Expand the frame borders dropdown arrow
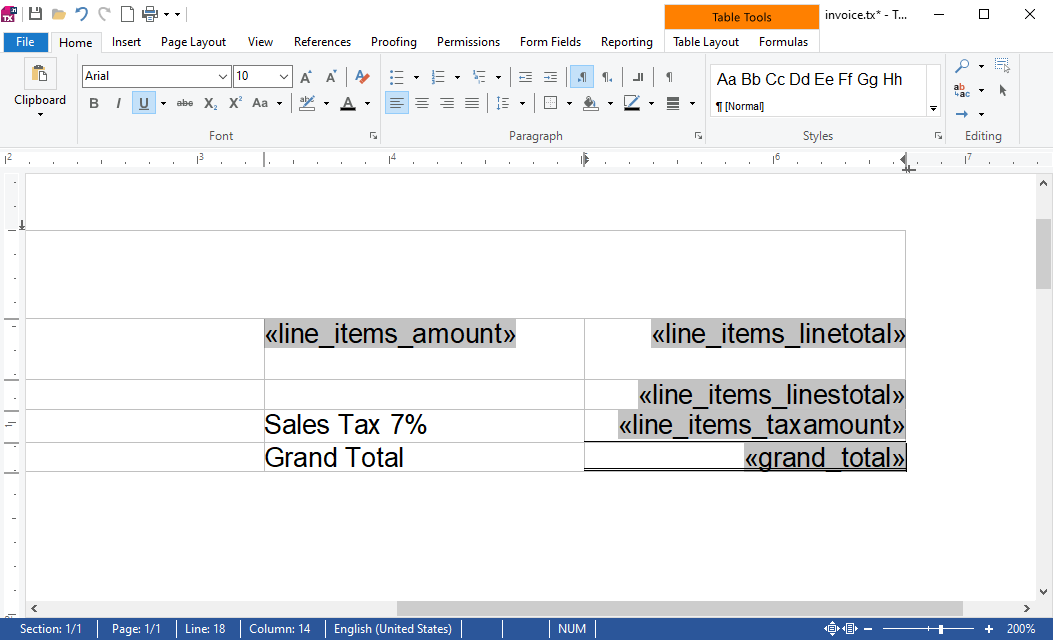 [x=569, y=103]
